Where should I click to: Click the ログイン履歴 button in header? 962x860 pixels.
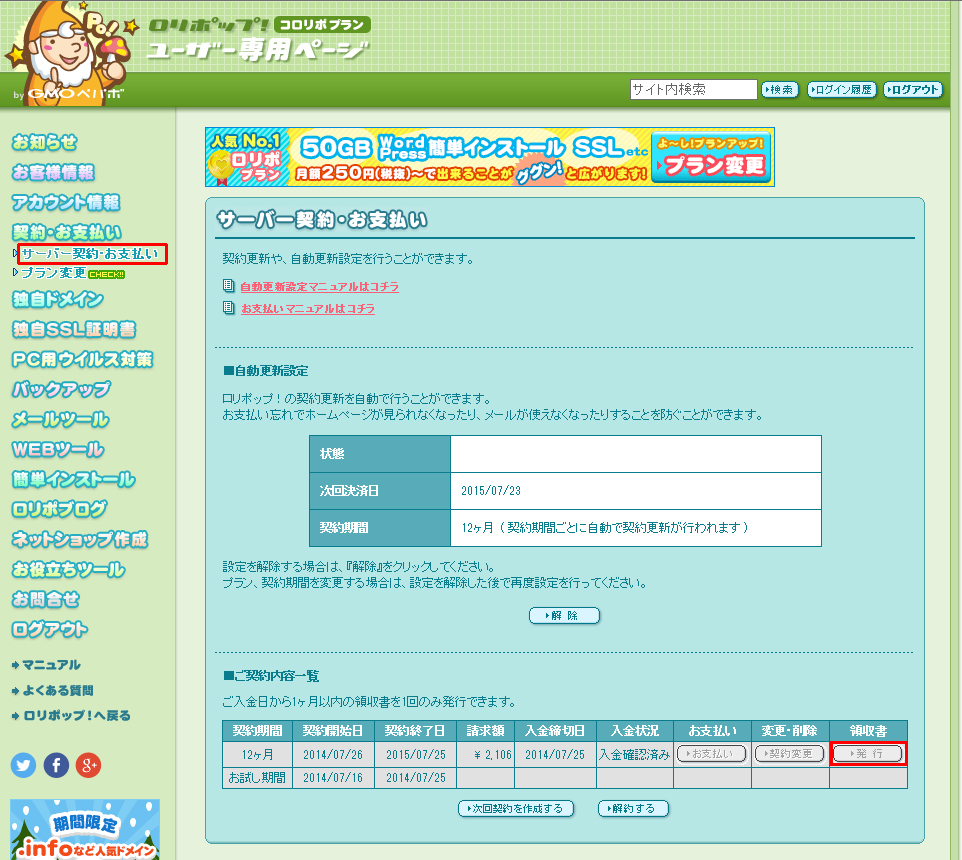click(841, 90)
